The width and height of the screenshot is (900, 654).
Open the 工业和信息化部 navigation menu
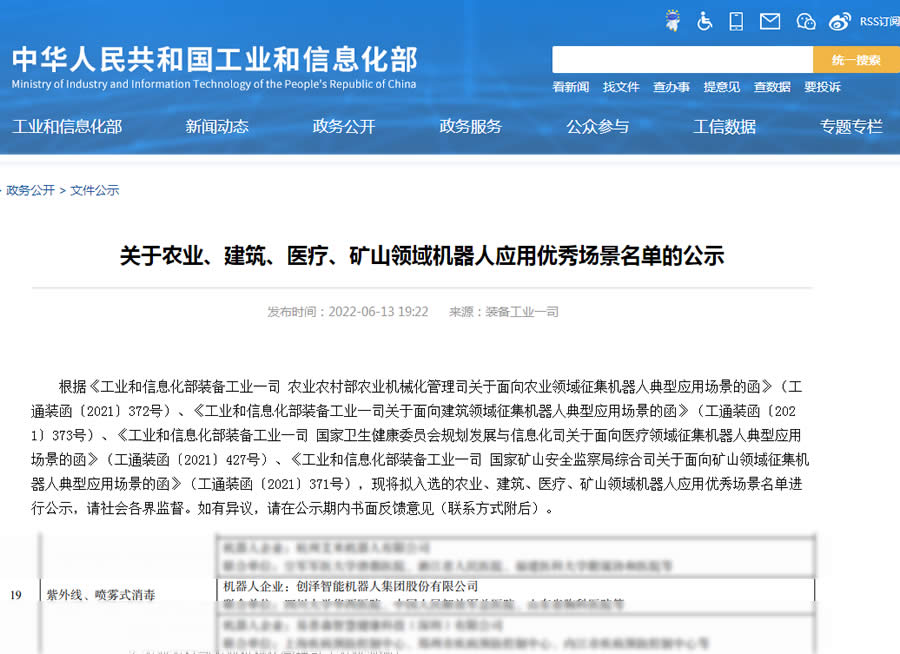(67, 127)
